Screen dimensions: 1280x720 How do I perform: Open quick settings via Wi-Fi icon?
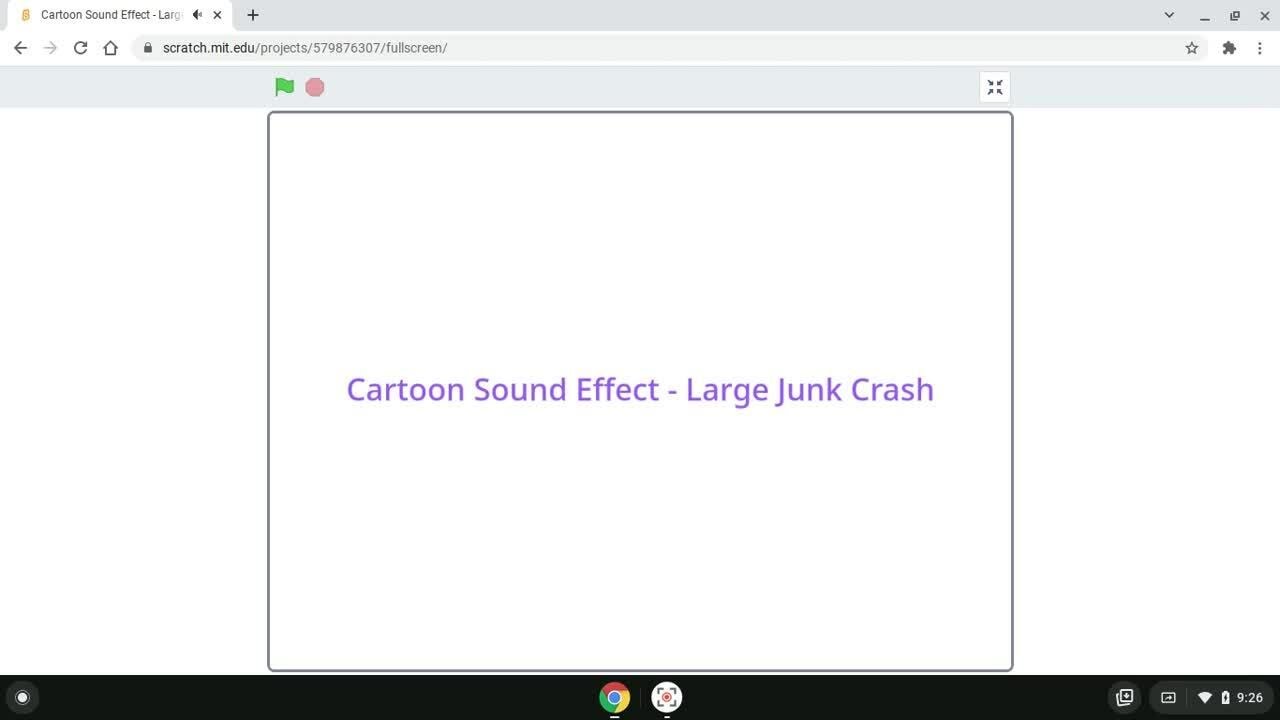[1205, 697]
